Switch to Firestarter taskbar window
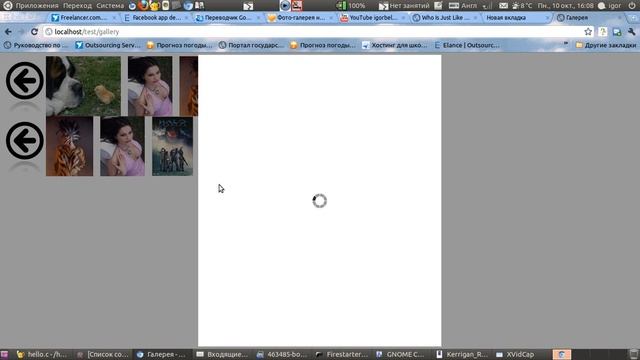Viewport: 640px width, 360px height. (x=342, y=354)
